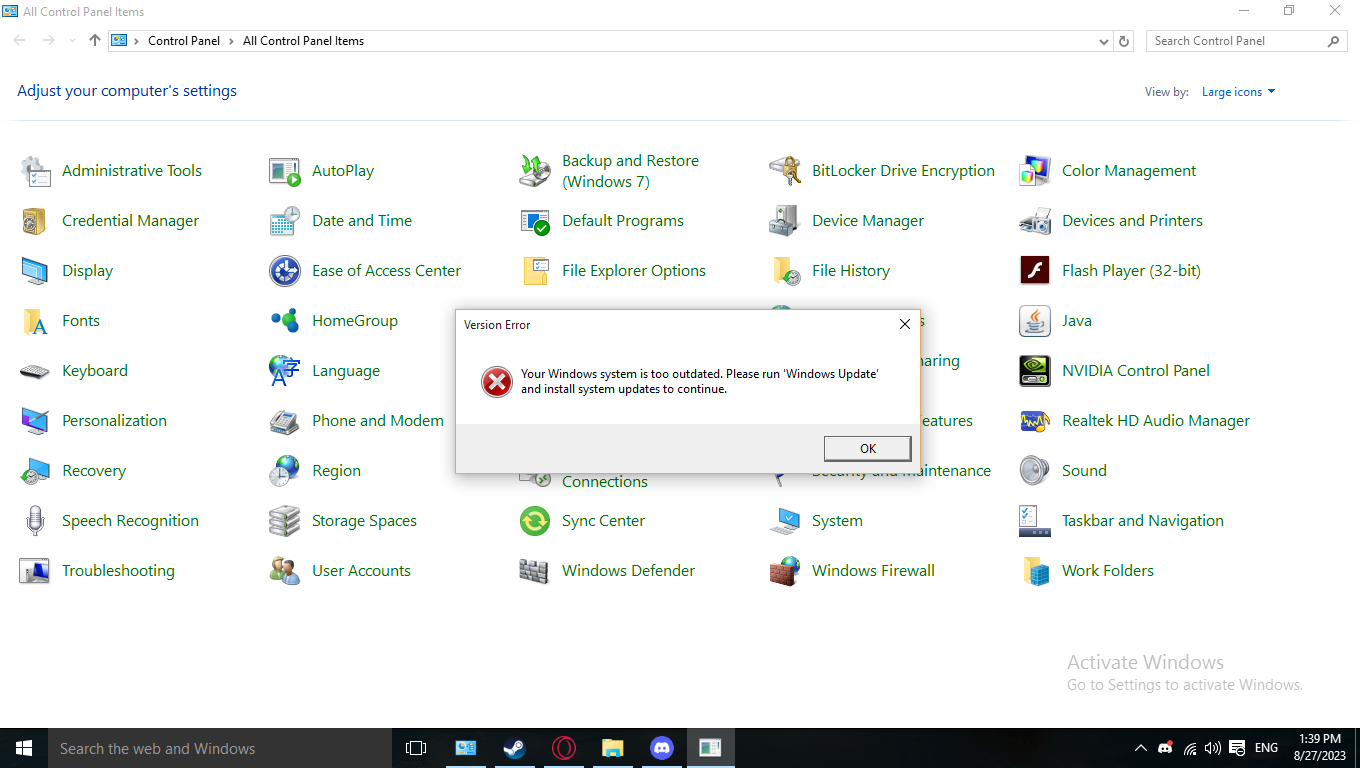The image size is (1360, 768).
Task: Open the File History icon
Action: (785, 271)
